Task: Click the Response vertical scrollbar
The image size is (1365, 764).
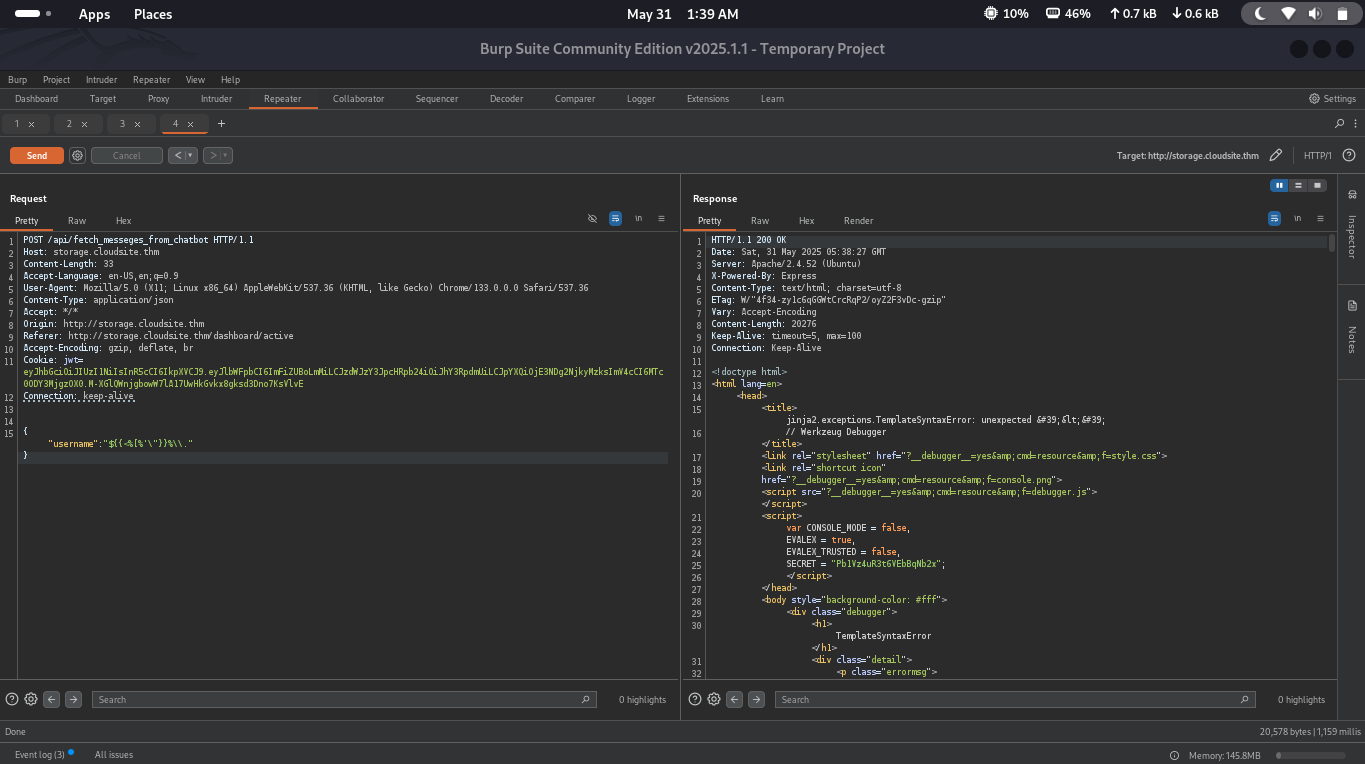Action: tap(1332, 244)
